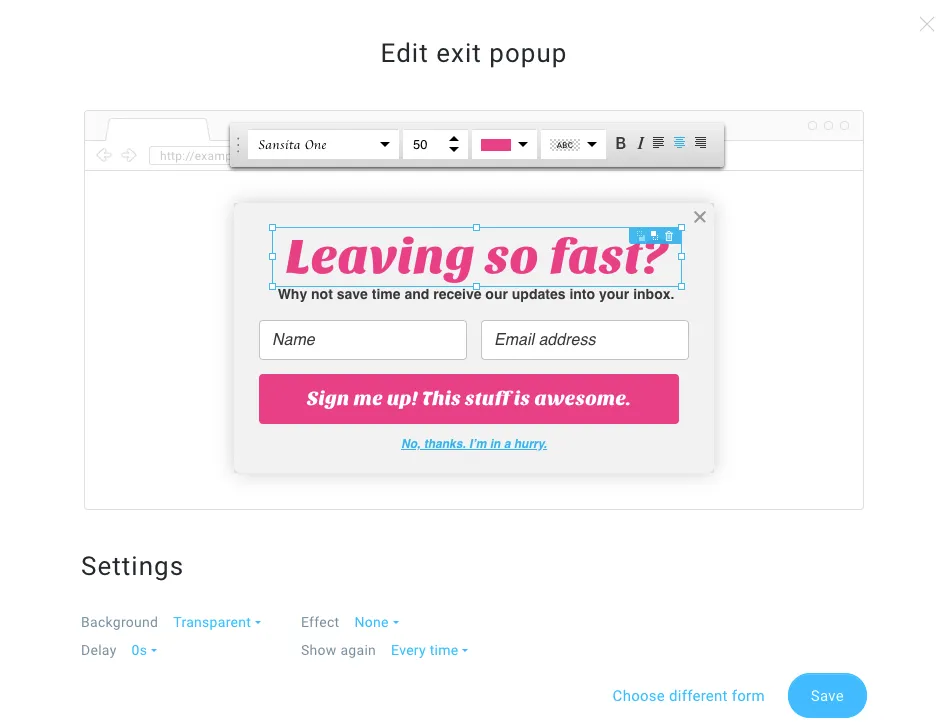Click the pink Sign me up button
This screenshot has height=727, width=944.
[x=469, y=399]
